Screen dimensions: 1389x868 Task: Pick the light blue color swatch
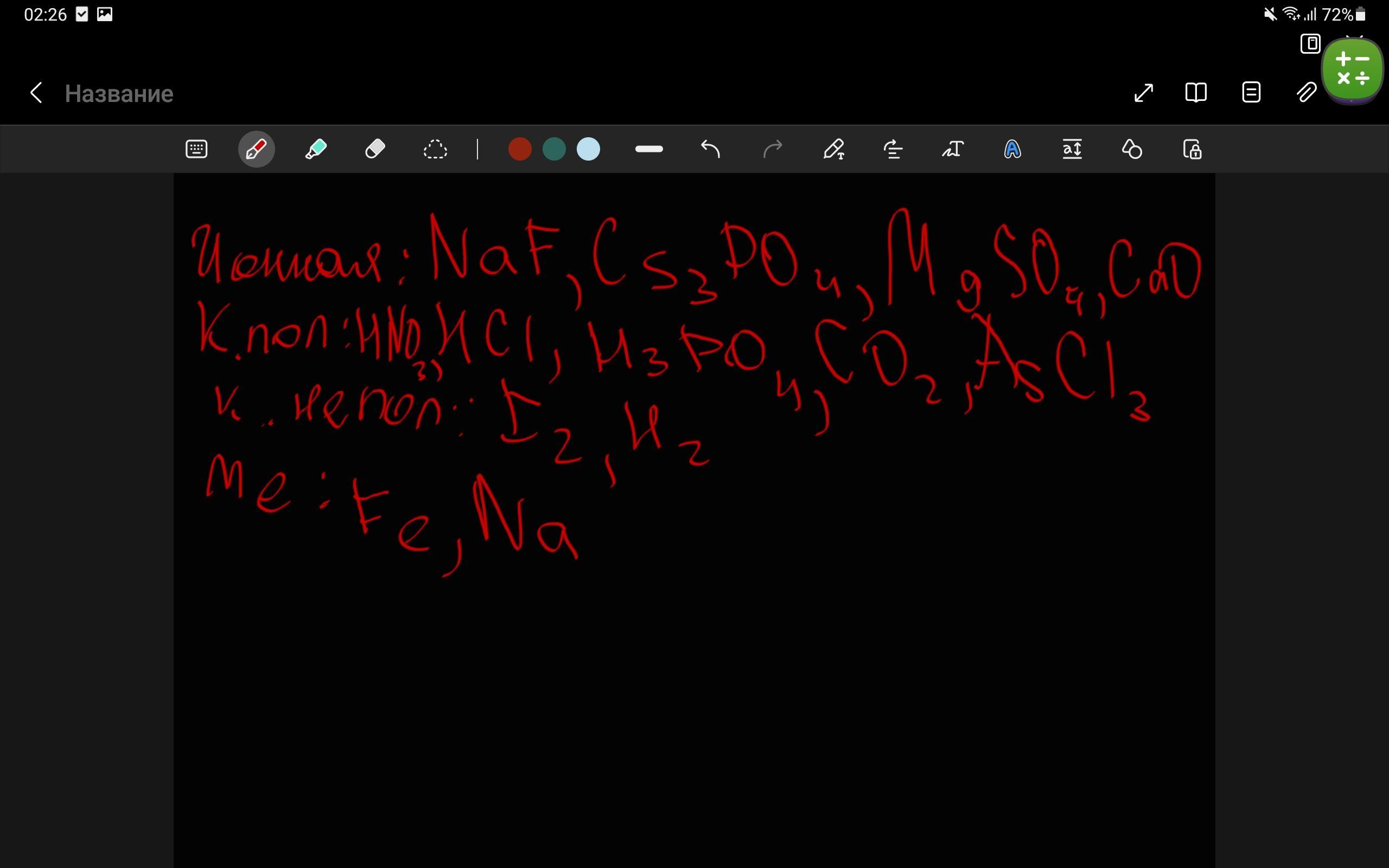(588, 149)
